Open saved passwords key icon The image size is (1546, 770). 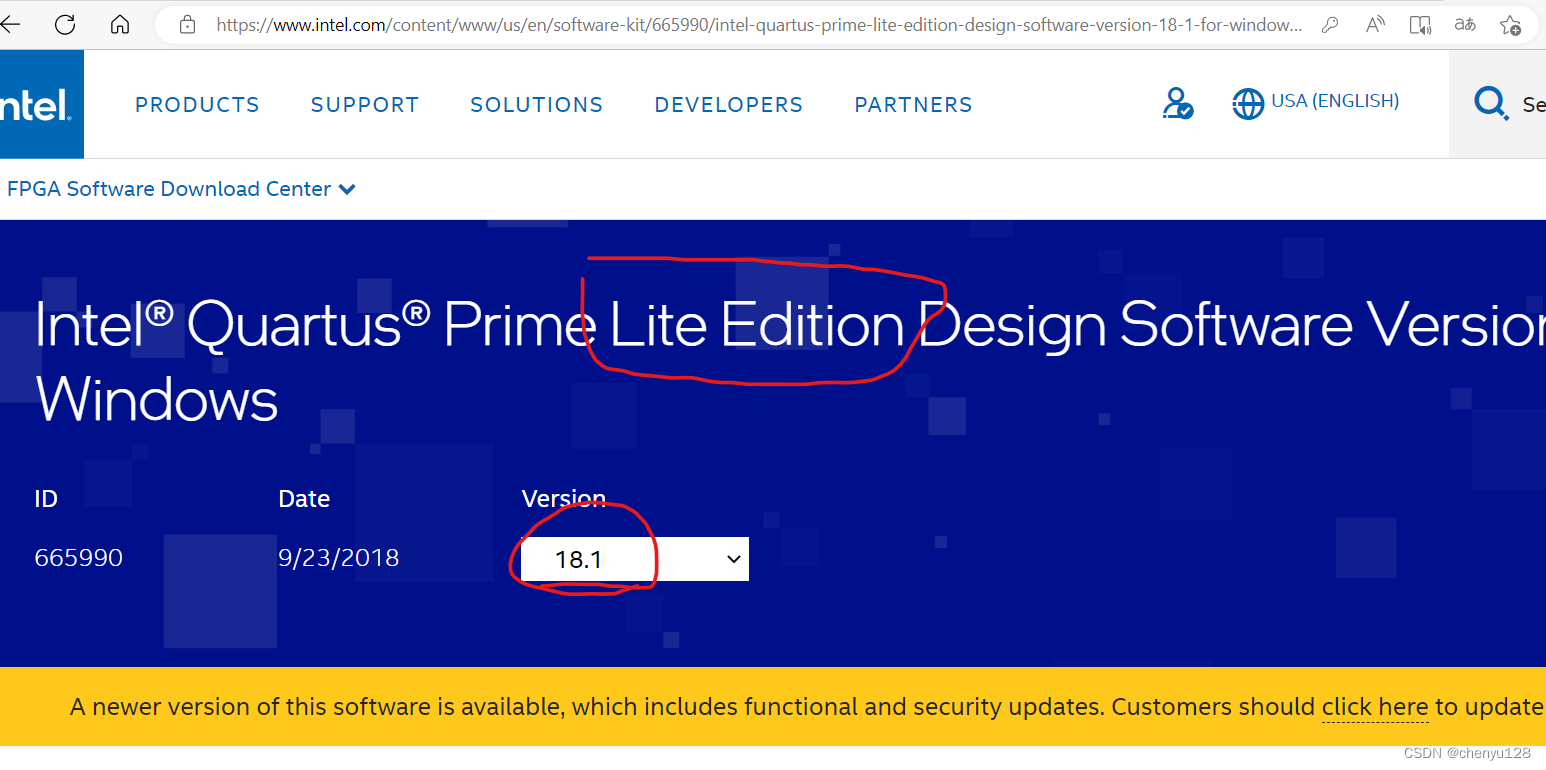1330,25
